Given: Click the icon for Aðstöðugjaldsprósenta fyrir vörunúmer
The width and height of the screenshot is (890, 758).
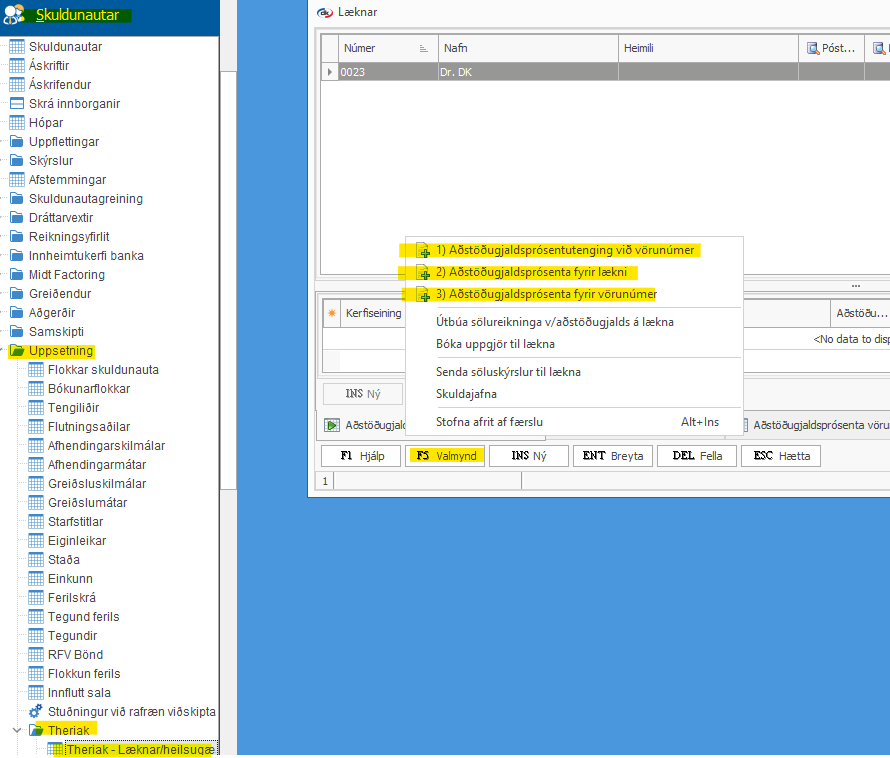Looking at the screenshot, I should (423, 294).
